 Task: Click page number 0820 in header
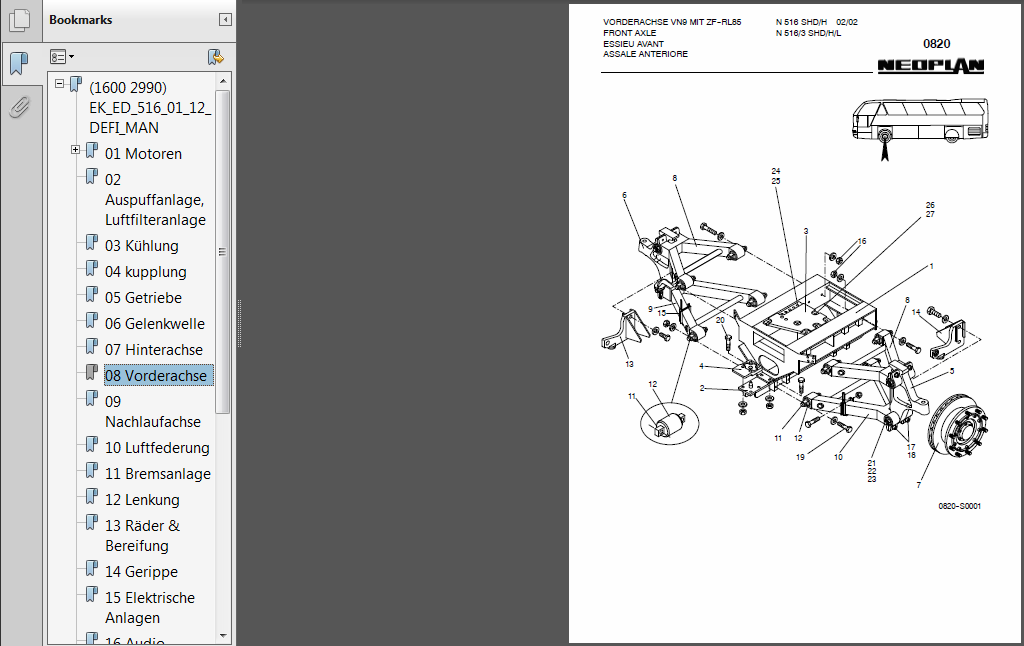pyautogui.click(x=936, y=44)
